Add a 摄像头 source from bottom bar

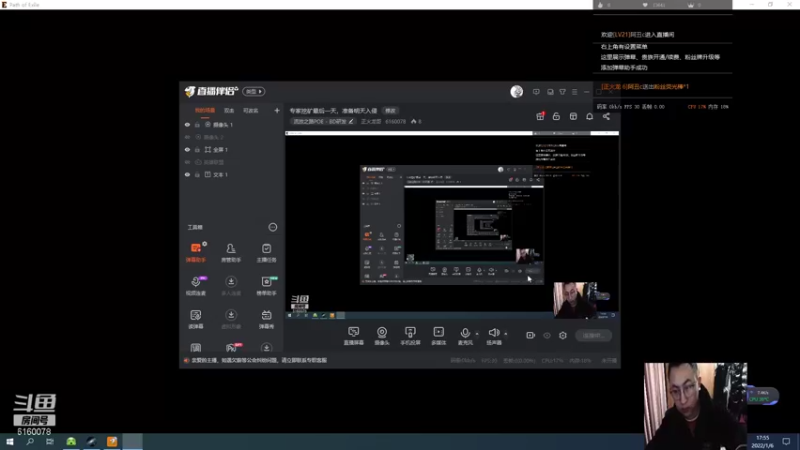pyautogui.click(x=382, y=336)
